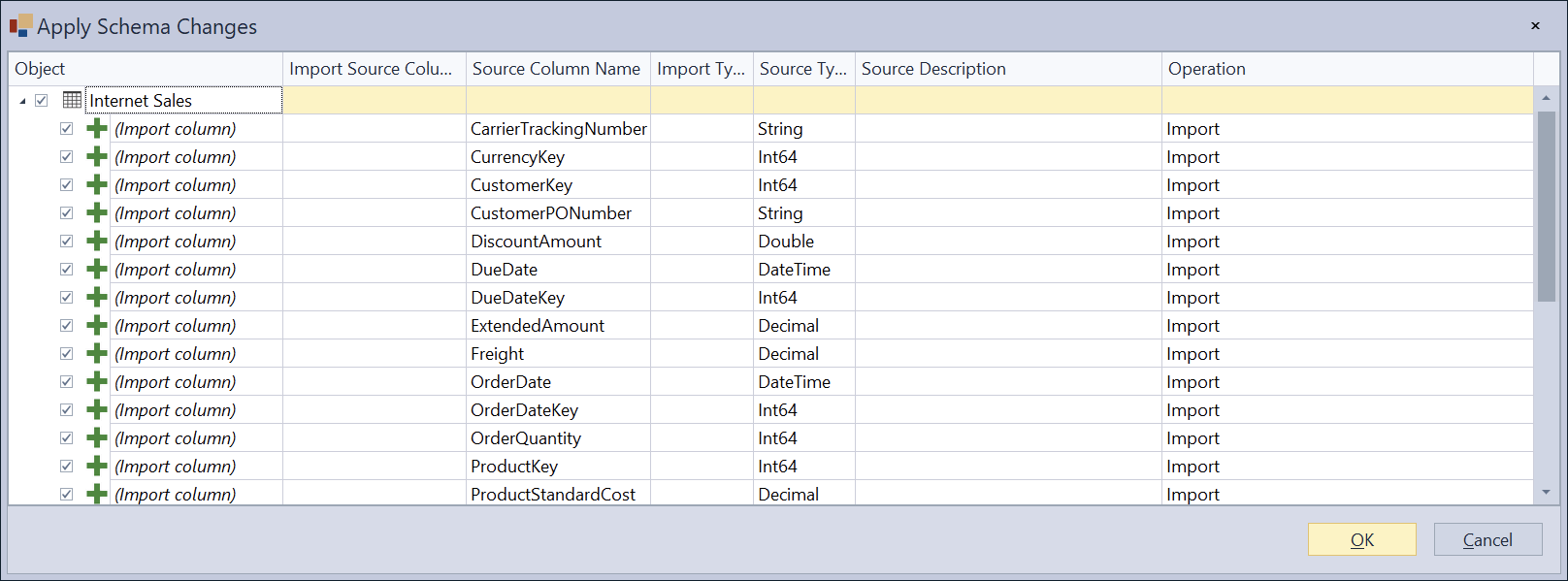
Task: Click the plus icon for DiscountAmount row
Action: point(97,241)
